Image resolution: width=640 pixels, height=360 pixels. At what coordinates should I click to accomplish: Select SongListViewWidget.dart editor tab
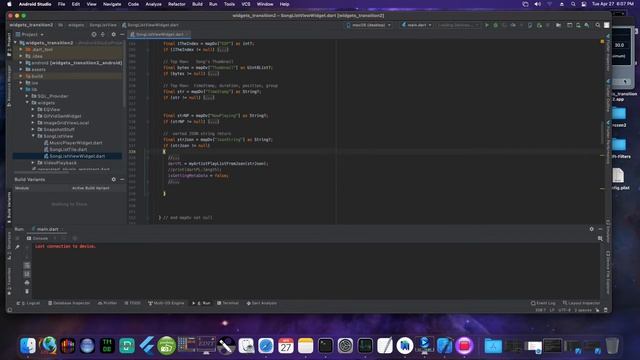160,35
